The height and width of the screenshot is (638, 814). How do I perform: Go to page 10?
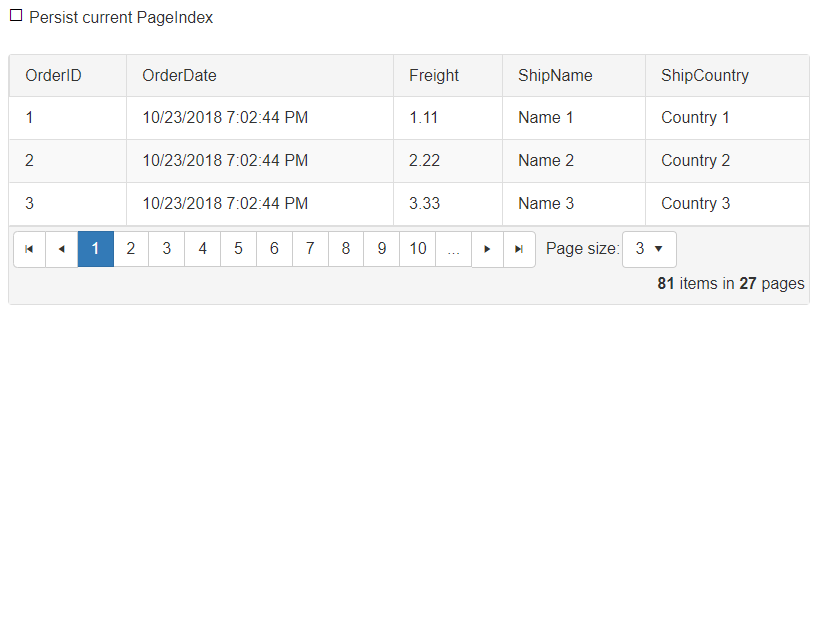[417, 249]
